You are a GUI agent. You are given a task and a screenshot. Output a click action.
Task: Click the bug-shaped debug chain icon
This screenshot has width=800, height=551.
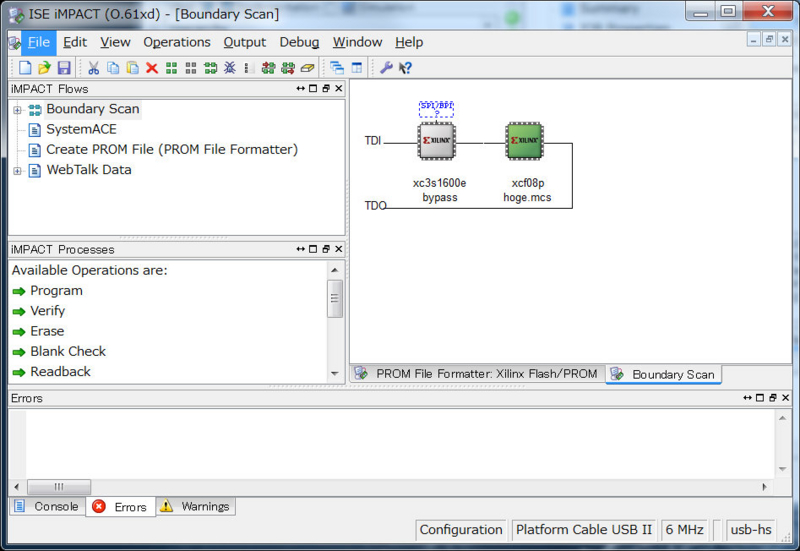(230, 68)
